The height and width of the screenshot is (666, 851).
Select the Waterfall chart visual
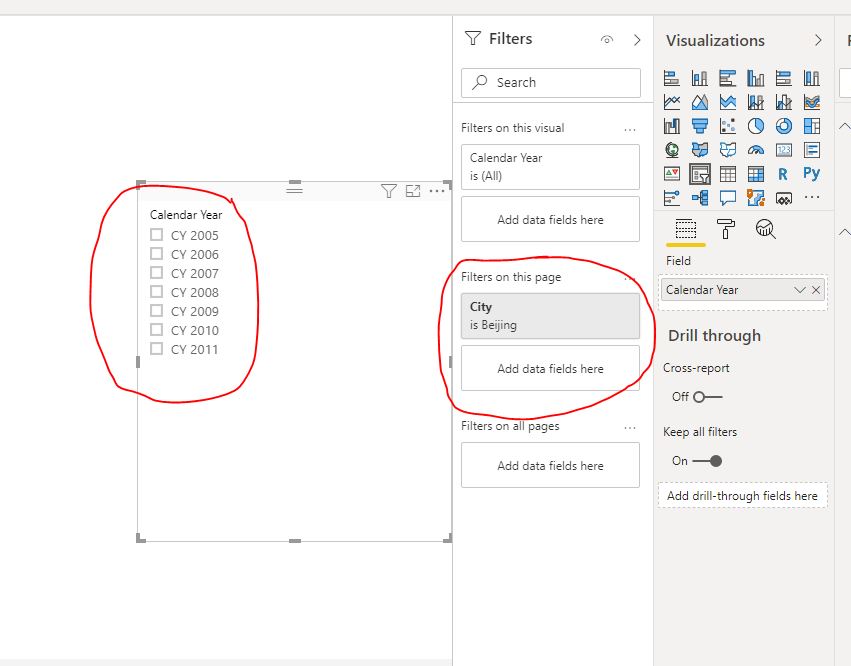click(x=671, y=126)
